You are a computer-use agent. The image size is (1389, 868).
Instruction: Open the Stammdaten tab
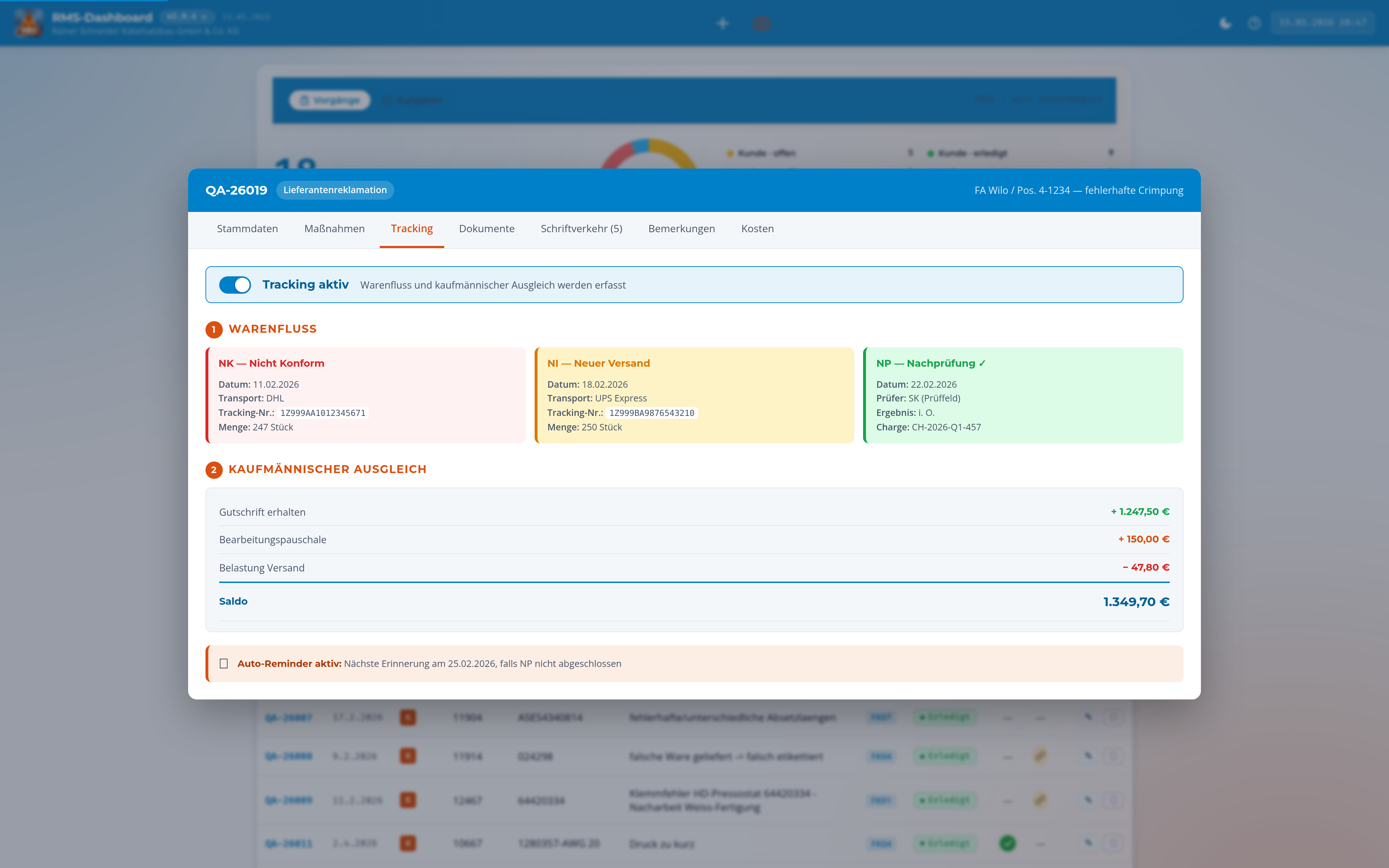247,229
